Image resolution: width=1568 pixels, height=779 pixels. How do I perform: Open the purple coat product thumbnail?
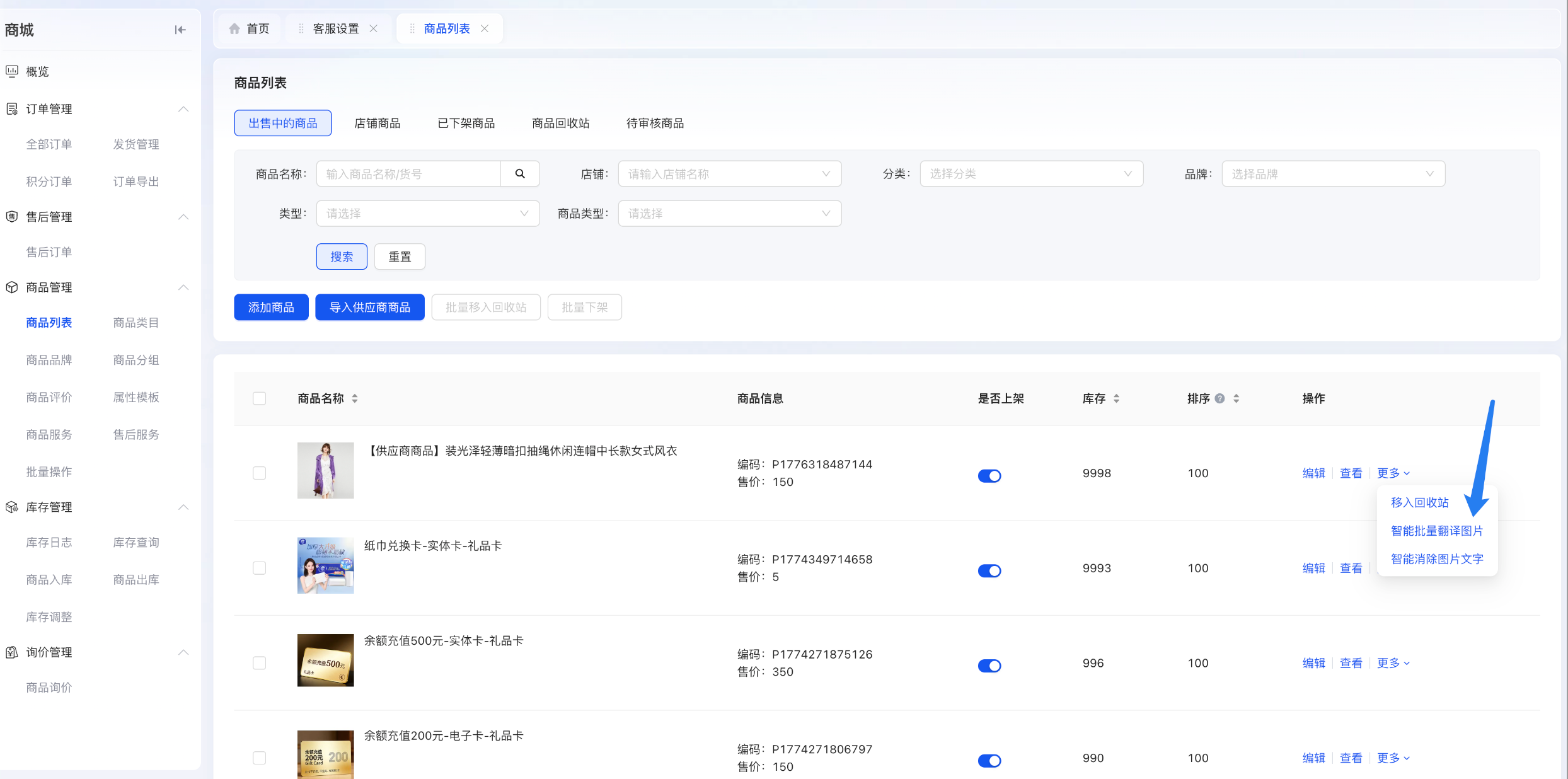326,470
